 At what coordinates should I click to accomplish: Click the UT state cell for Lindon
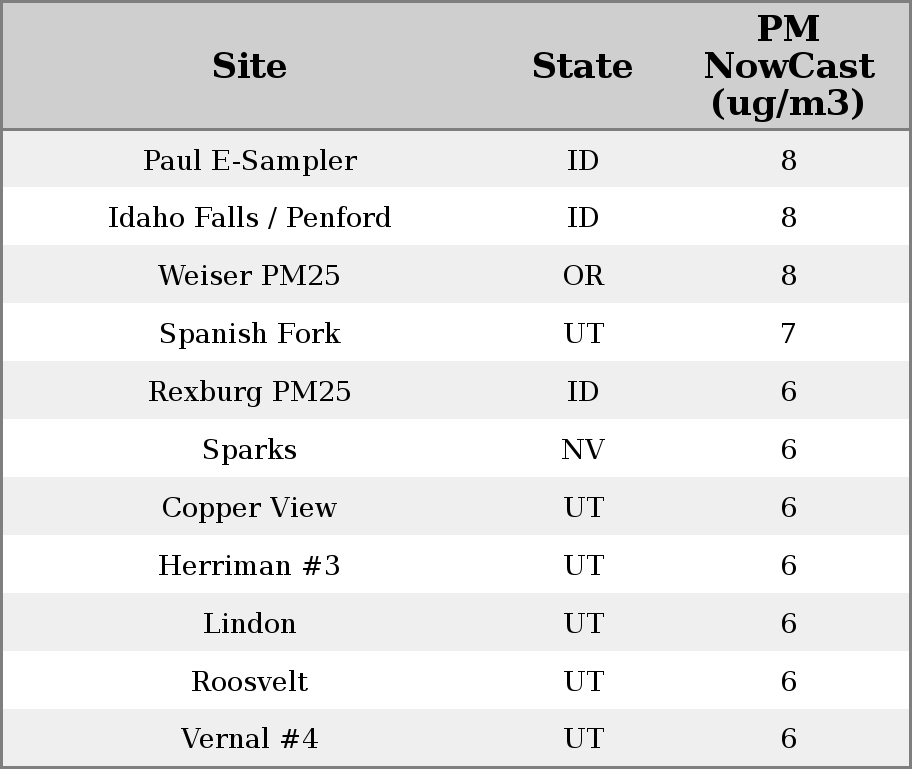[583, 624]
